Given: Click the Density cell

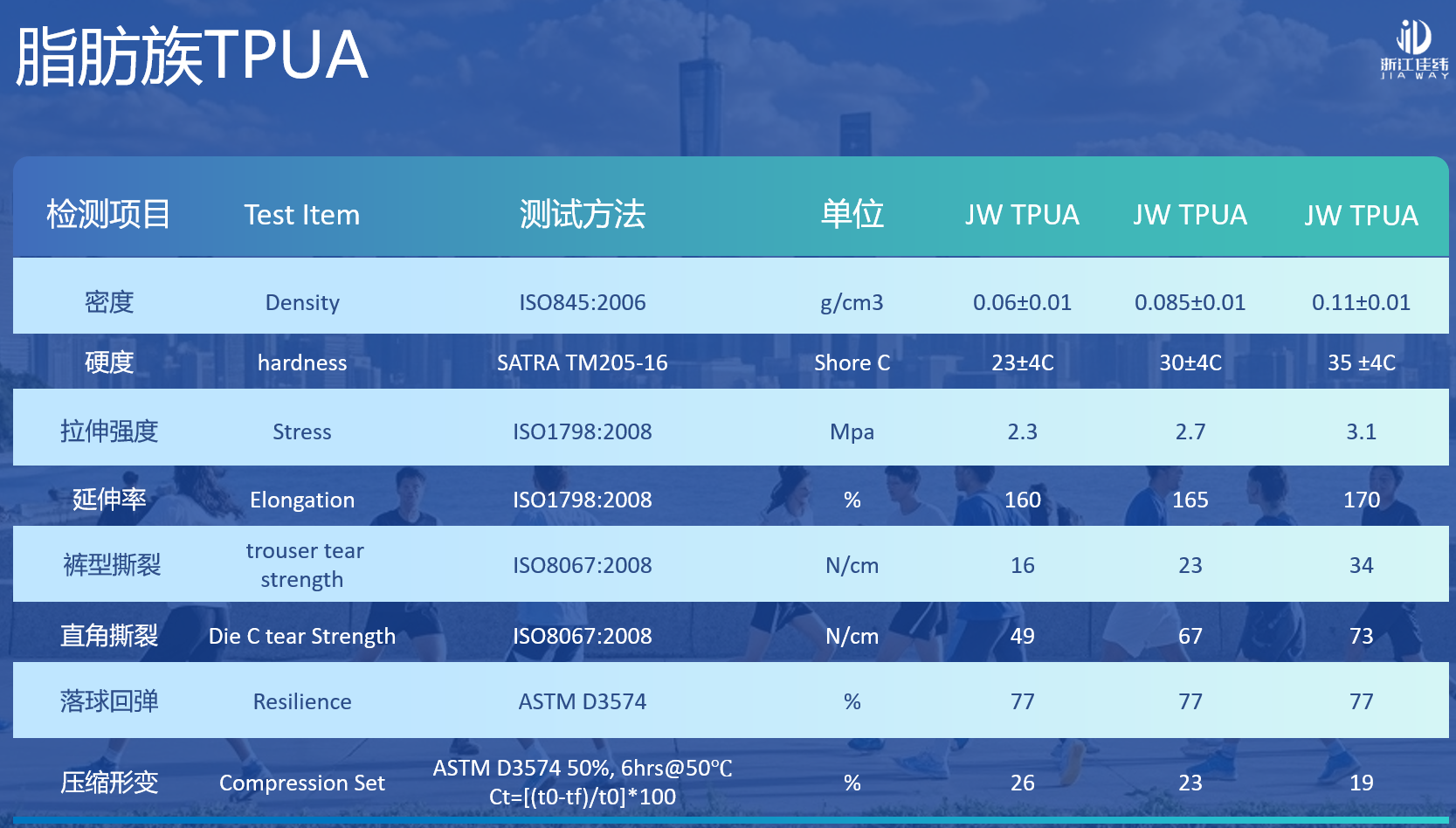Looking at the screenshot, I should pyautogui.click(x=302, y=303).
